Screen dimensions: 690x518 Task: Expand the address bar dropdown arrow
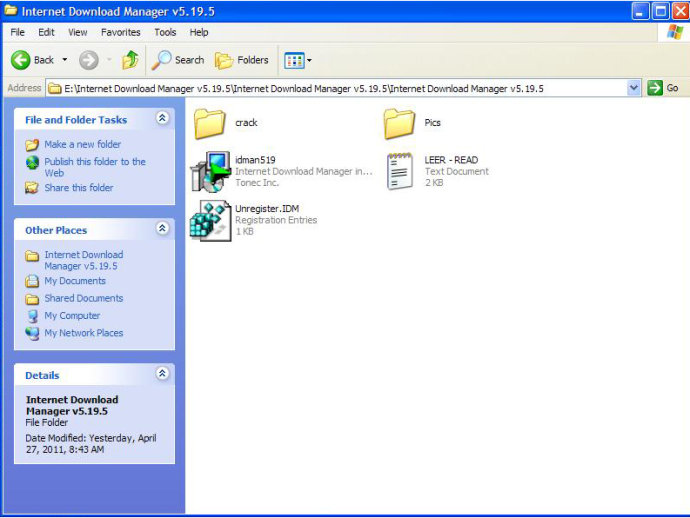tap(633, 88)
